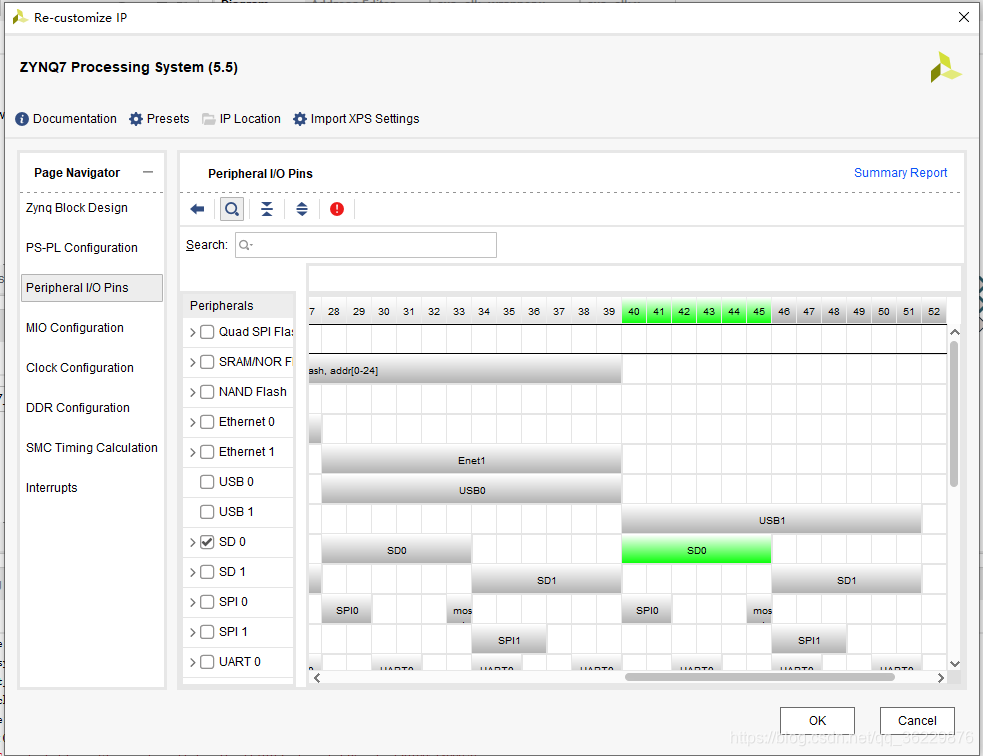The height and width of the screenshot is (756, 983).
Task: Select Peripheral I/O Pins page
Action: 92,288
